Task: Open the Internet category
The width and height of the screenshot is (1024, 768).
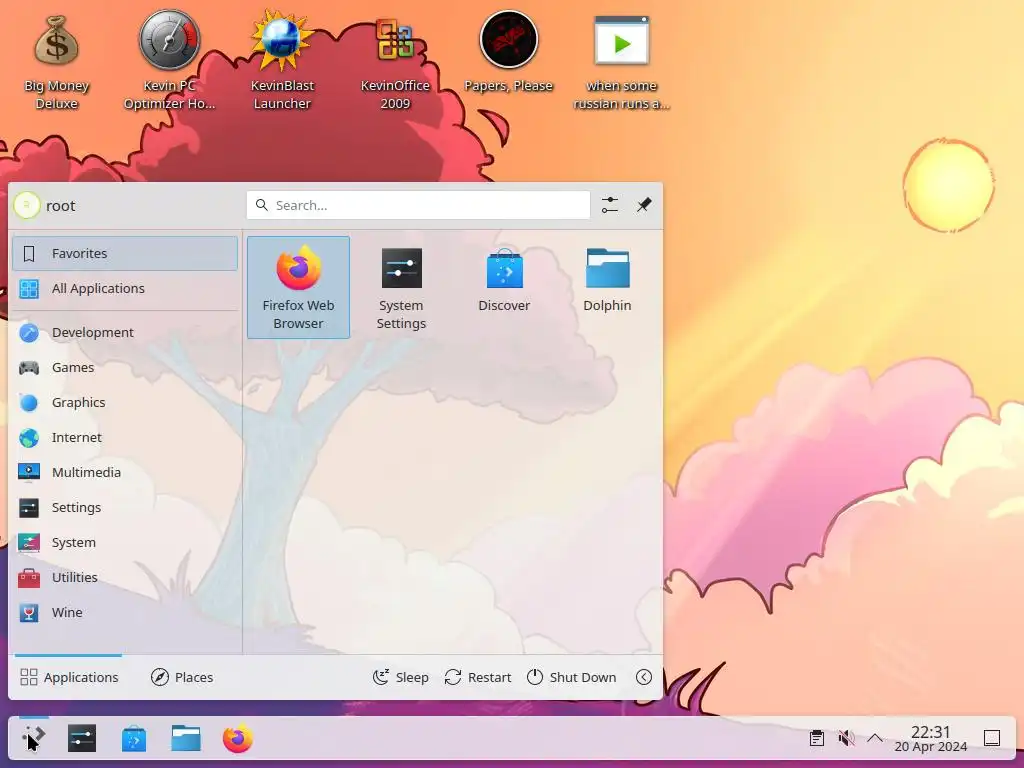Action: point(125,438)
